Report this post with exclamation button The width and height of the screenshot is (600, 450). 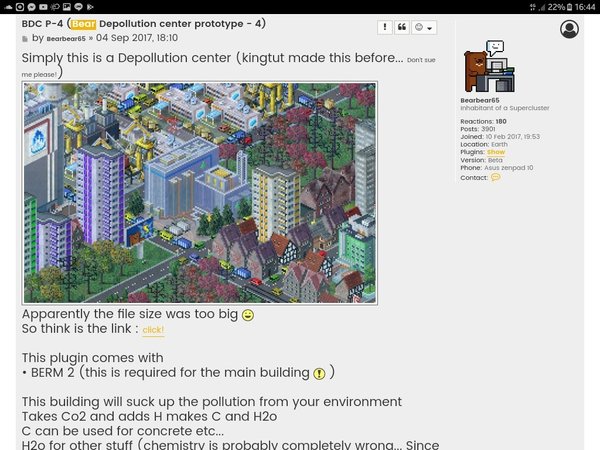click(385, 27)
